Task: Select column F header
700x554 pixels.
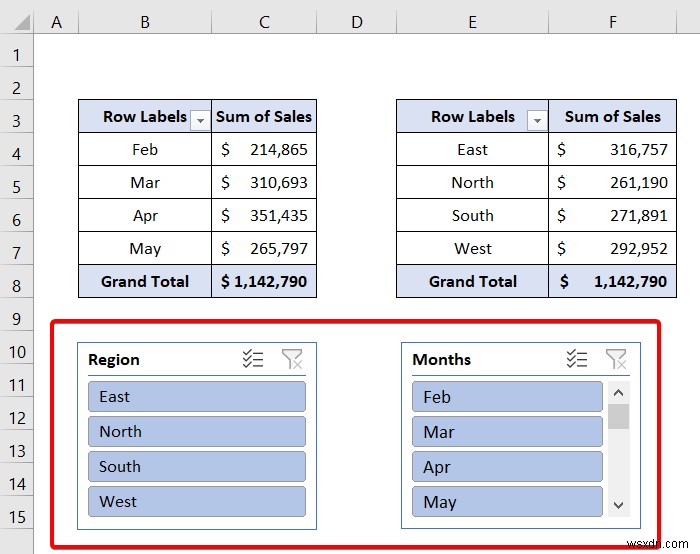Action: tap(612, 22)
